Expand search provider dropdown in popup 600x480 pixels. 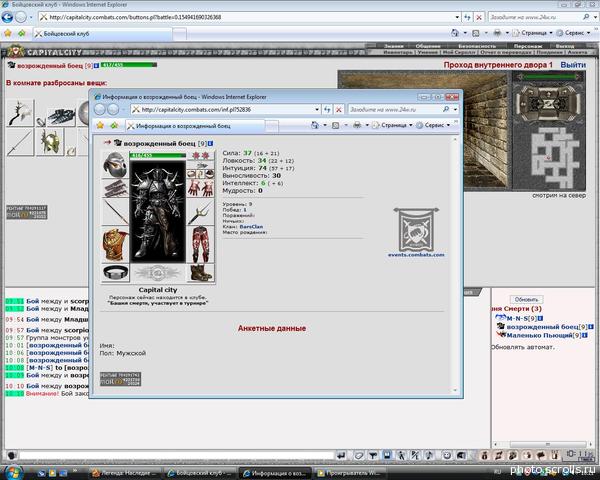click(455, 109)
